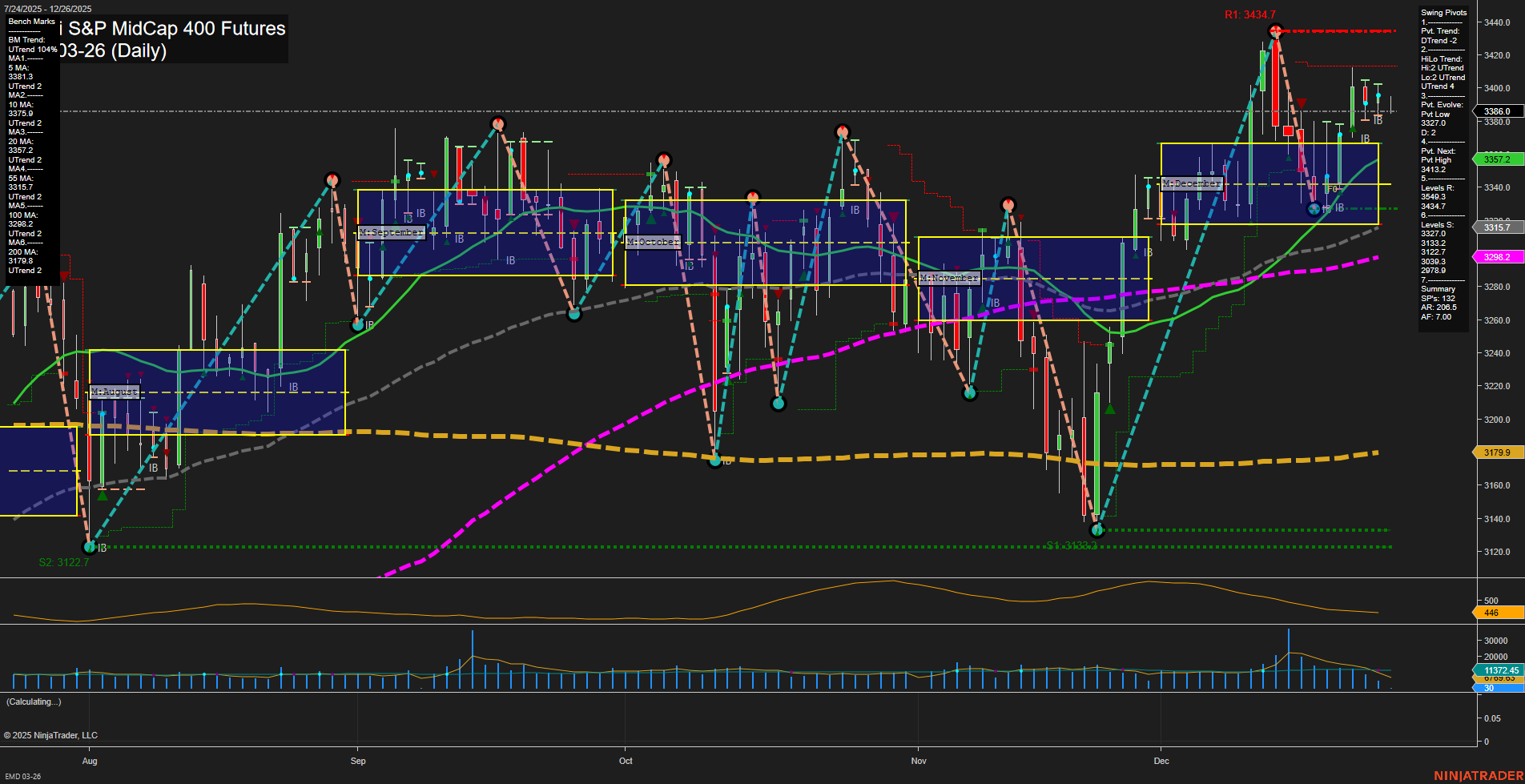This screenshot has width=1525, height=784.
Task: Click the red pivot circle above the September box
Action: [x=499, y=123]
